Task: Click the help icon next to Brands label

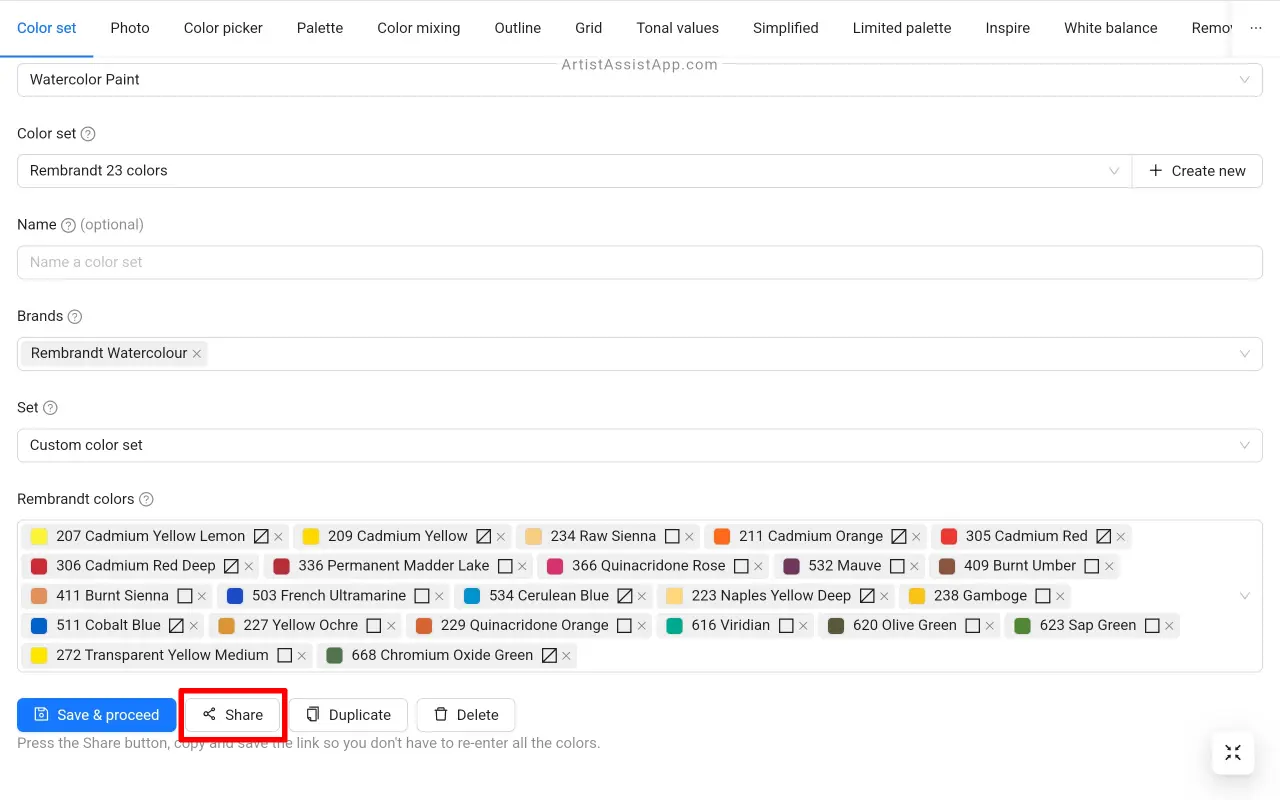Action: tap(74, 317)
